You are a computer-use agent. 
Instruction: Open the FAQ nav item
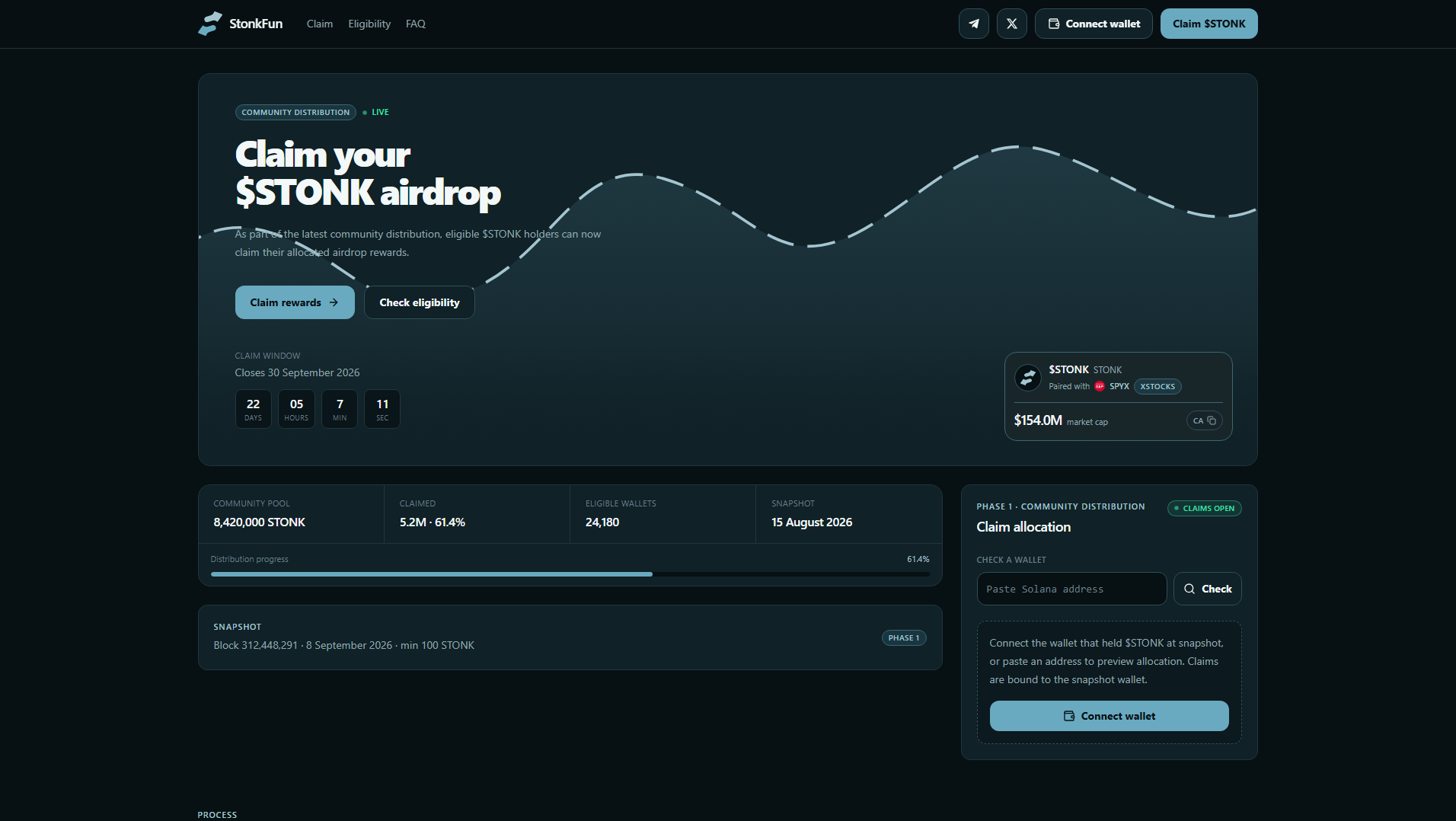click(415, 24)
